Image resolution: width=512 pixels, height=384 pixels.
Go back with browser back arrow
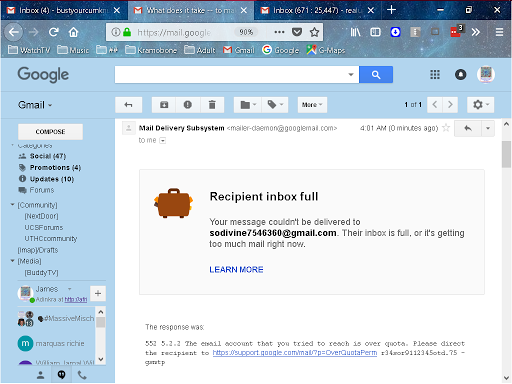14,32
